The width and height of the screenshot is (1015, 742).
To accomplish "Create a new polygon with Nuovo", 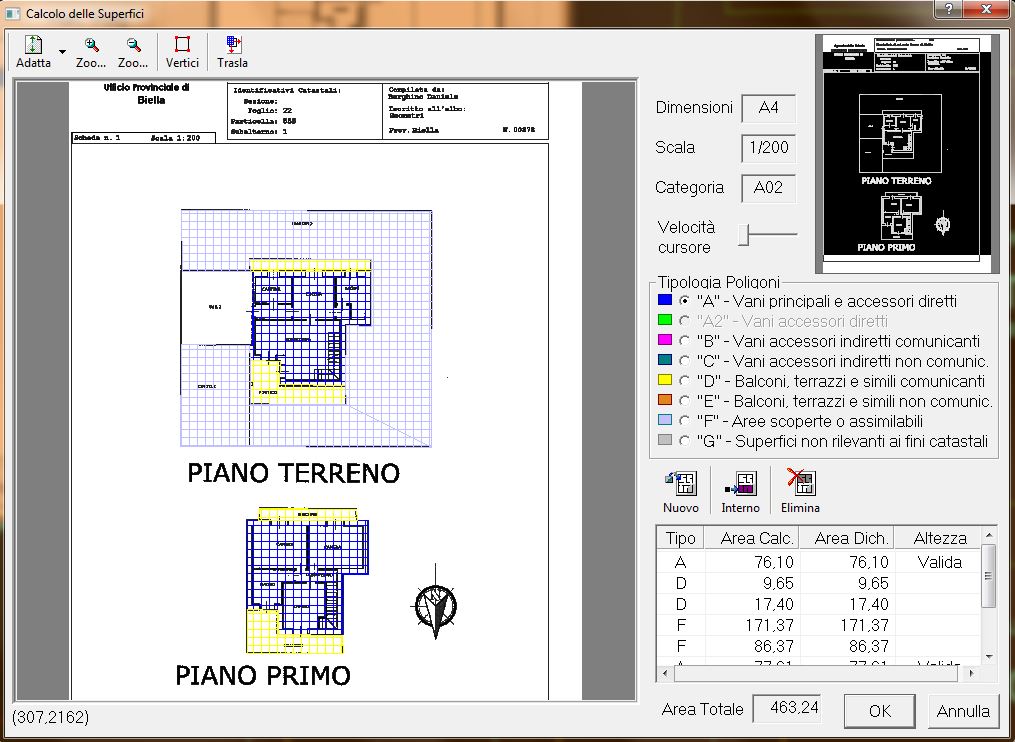I will 681,486.
